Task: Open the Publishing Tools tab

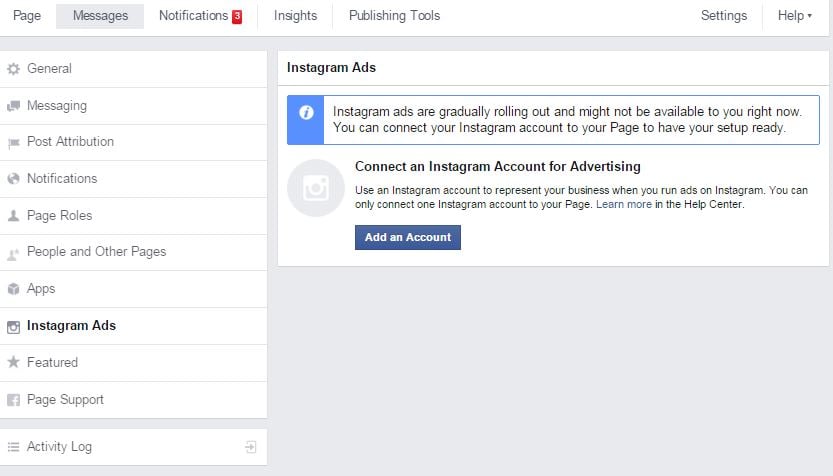Action: tap(394, 16)
